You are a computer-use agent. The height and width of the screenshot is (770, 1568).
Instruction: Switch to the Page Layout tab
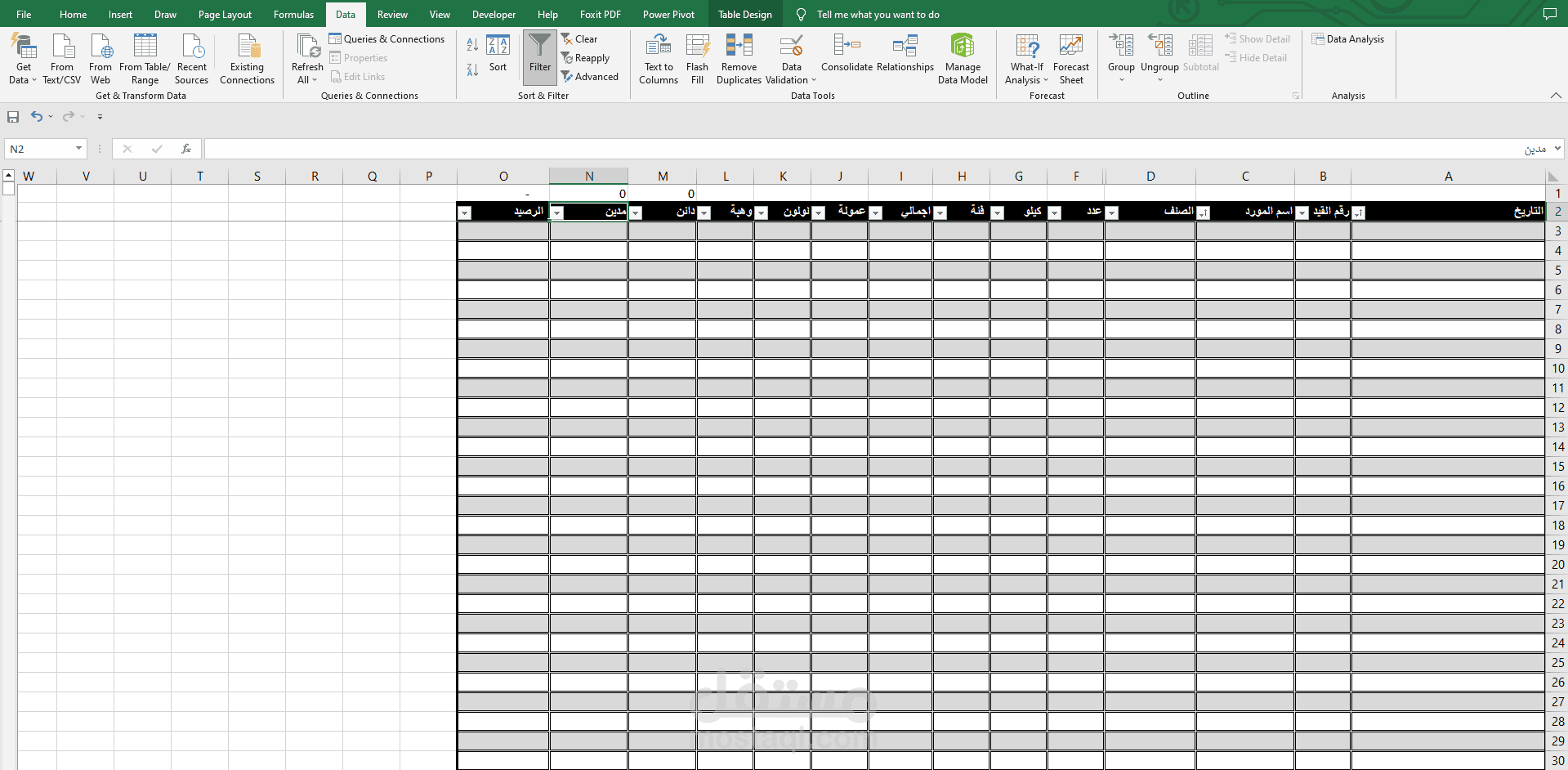(225, 14)
